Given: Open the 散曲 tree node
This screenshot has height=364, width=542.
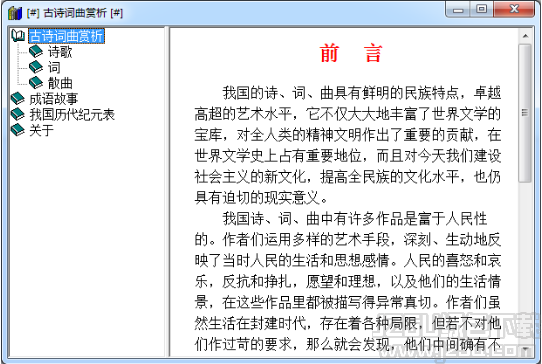Looking at the screenshot, I should (60, 83).
